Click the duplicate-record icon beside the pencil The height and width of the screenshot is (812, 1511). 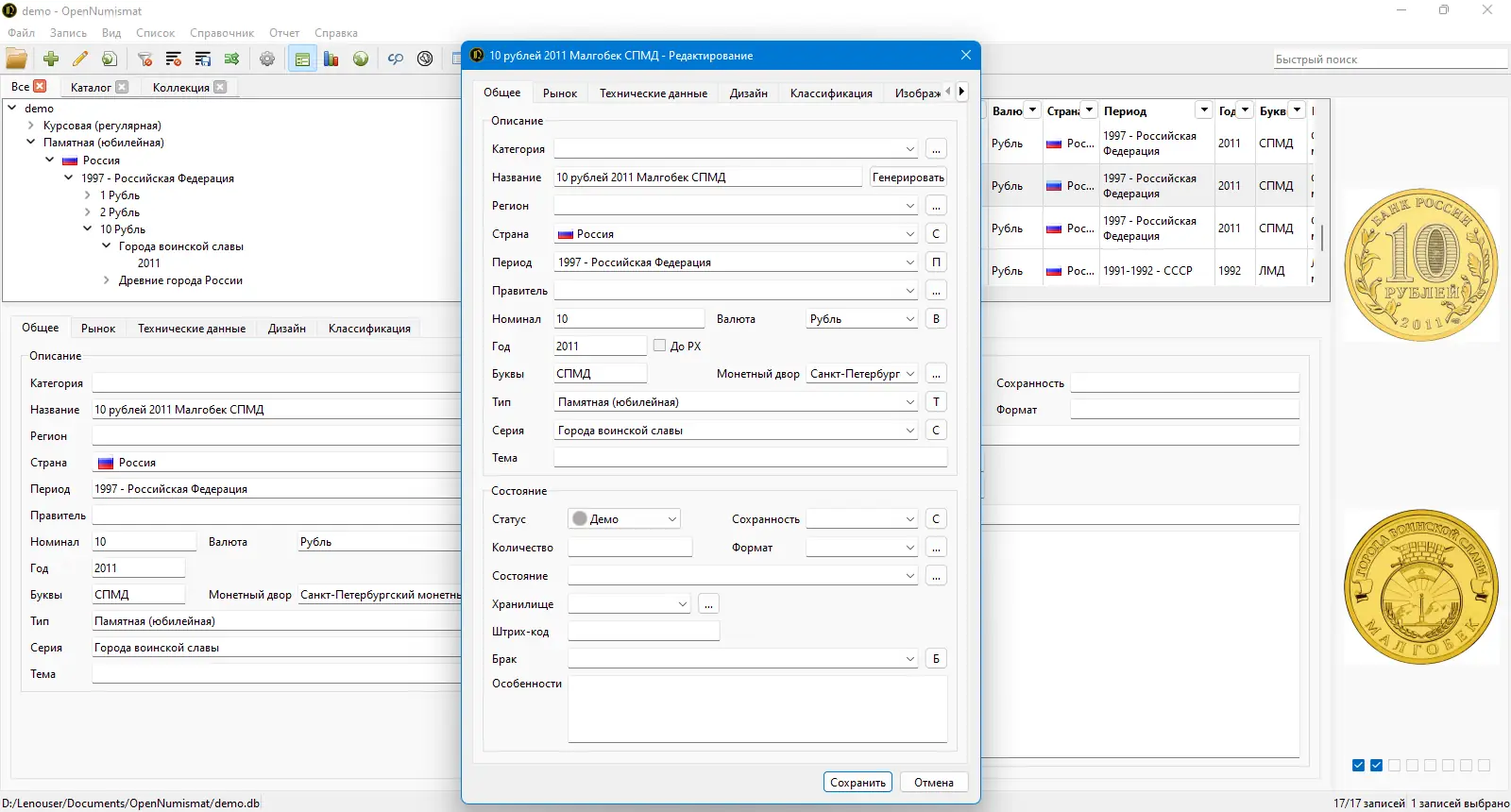[x=110, y=59]
